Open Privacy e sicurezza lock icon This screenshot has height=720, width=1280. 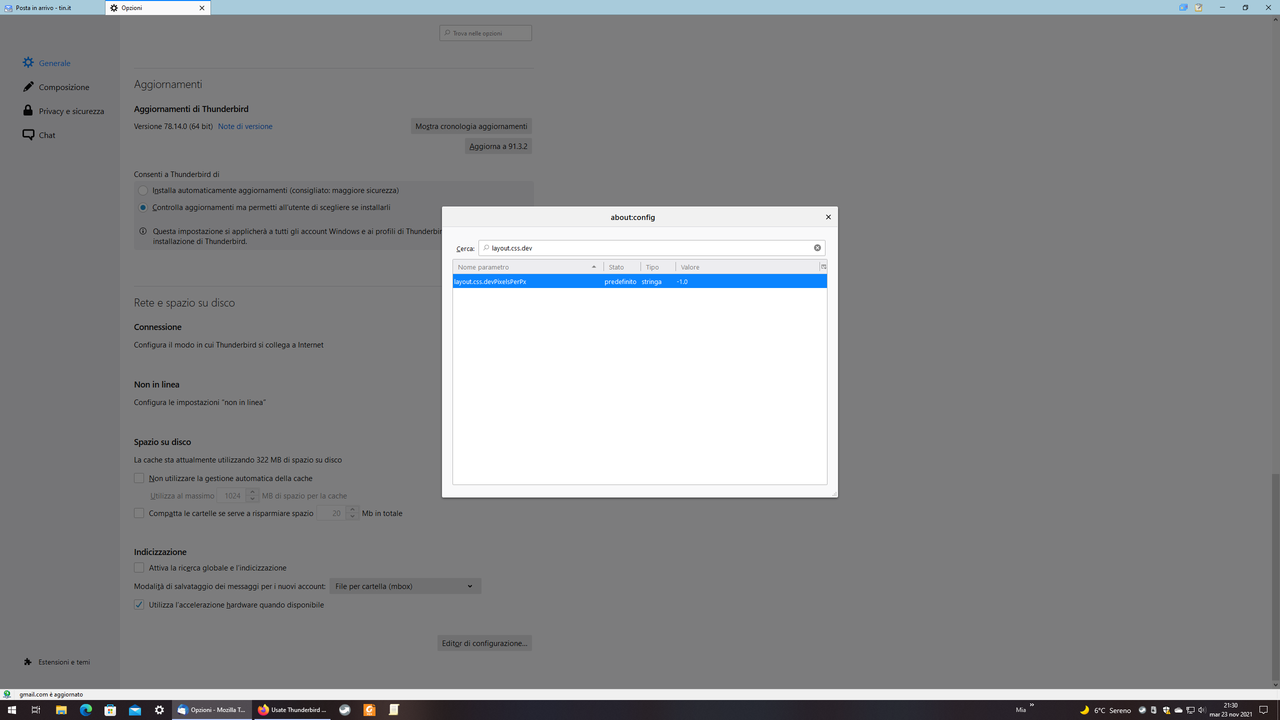28,110
